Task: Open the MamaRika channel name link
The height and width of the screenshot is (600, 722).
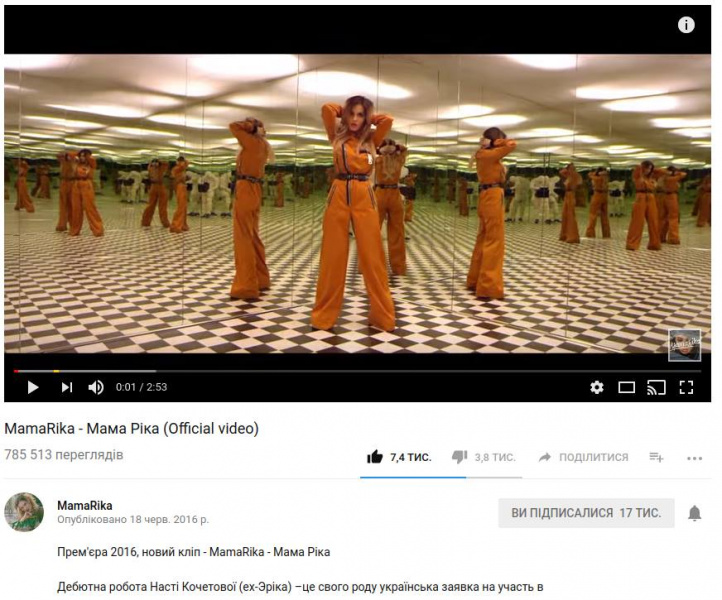Action: tap(85, 505)
